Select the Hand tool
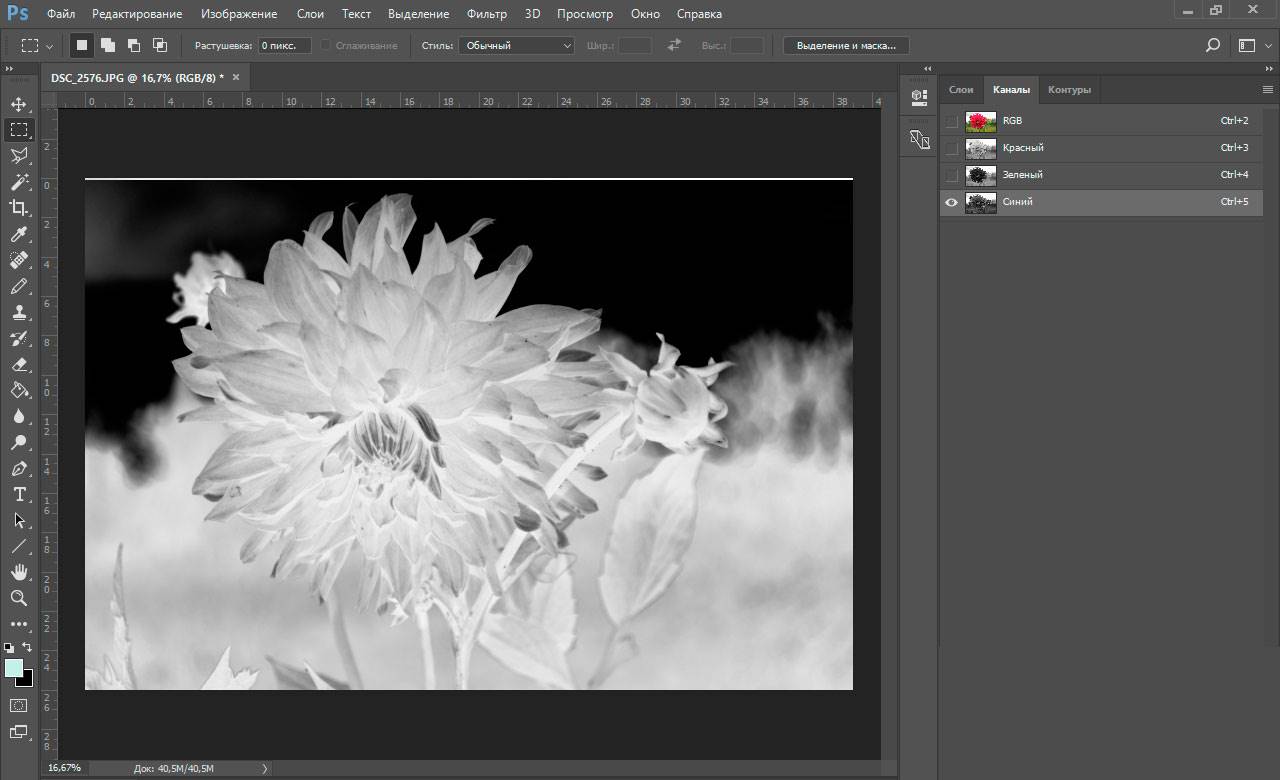The height and width of the screenshot is (780, 1280). pyautogui.click(x=19, y=572)
